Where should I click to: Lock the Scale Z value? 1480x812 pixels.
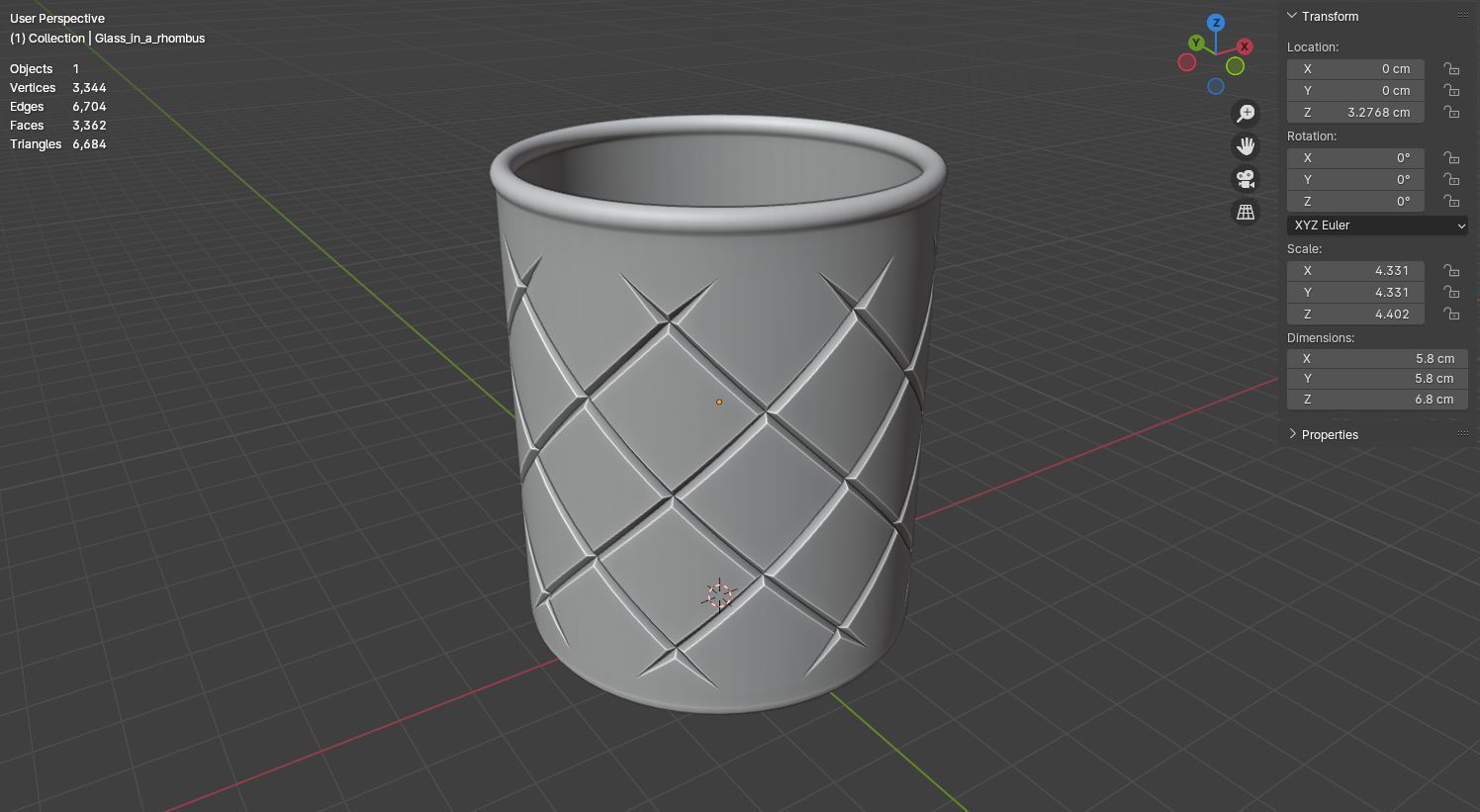[1450, 315]
